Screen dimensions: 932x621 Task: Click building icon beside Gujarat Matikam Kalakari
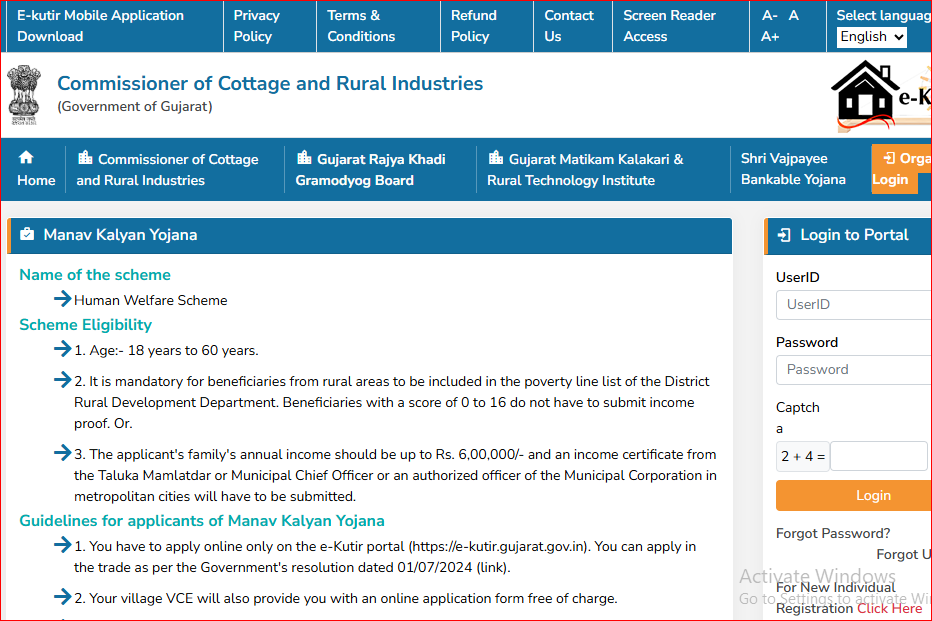(x=496, y=157)
